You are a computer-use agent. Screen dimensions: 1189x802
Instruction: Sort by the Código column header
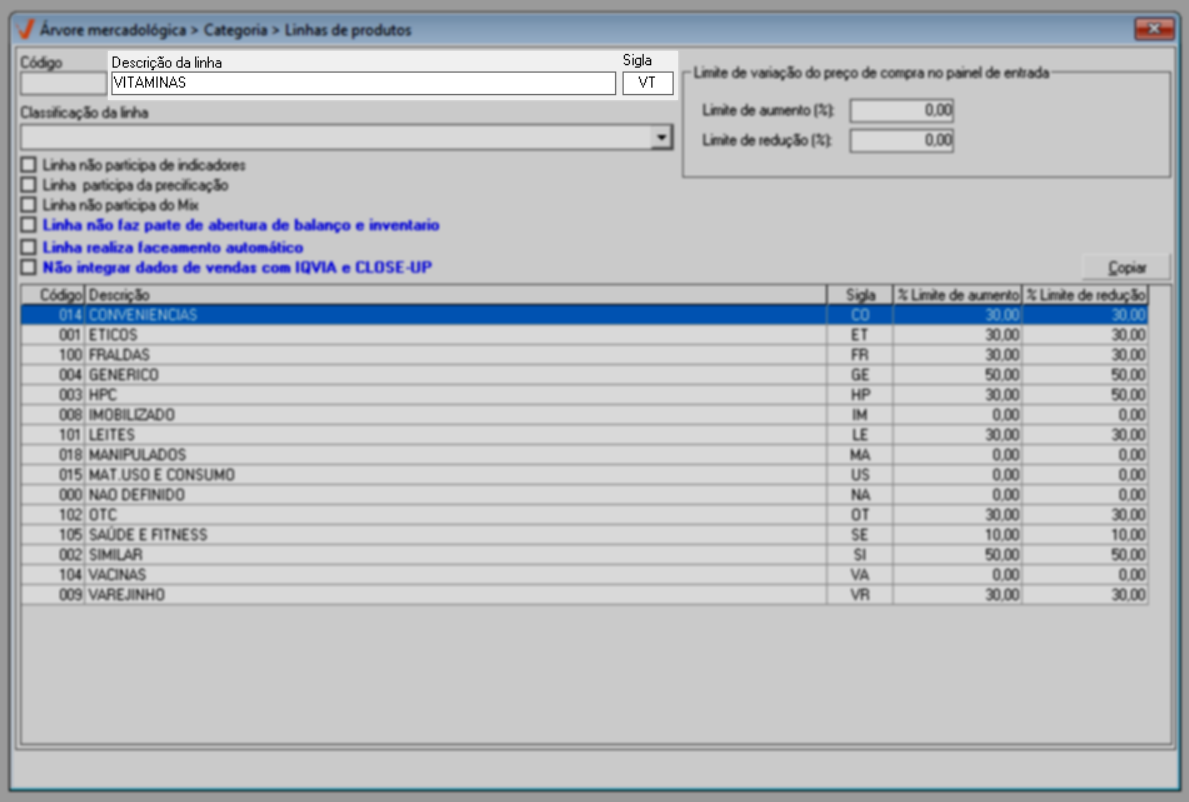[52, 295]
